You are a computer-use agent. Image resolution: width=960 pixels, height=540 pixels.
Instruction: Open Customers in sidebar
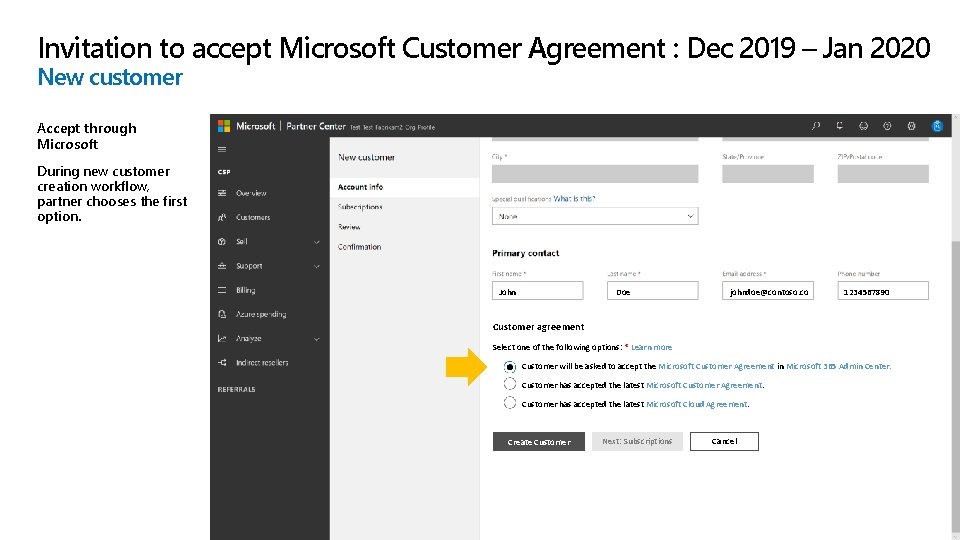point(253,217)
